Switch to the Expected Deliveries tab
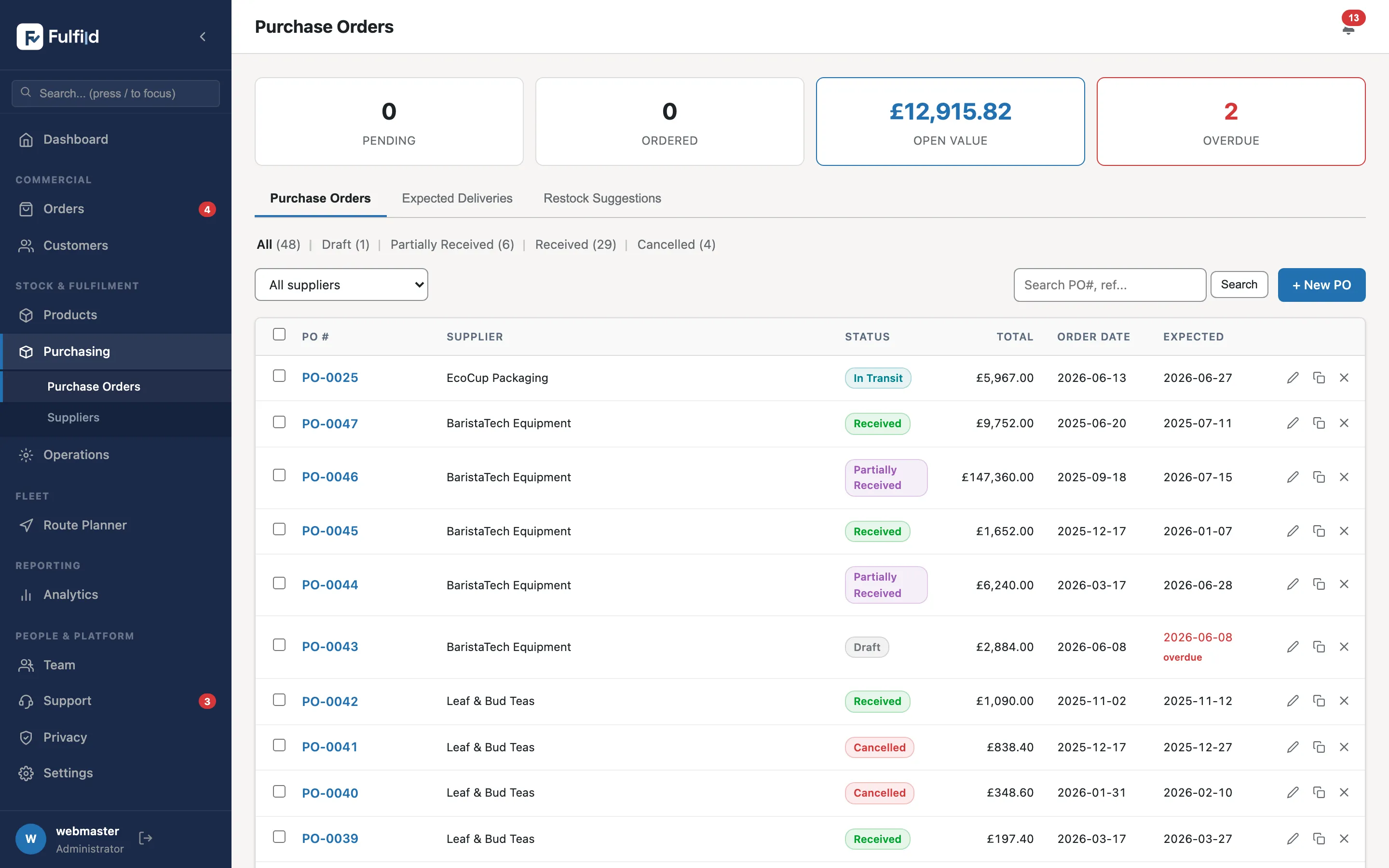Viewport: 1389px width, 868px height. pyautogui.click(x=457, y=199)
